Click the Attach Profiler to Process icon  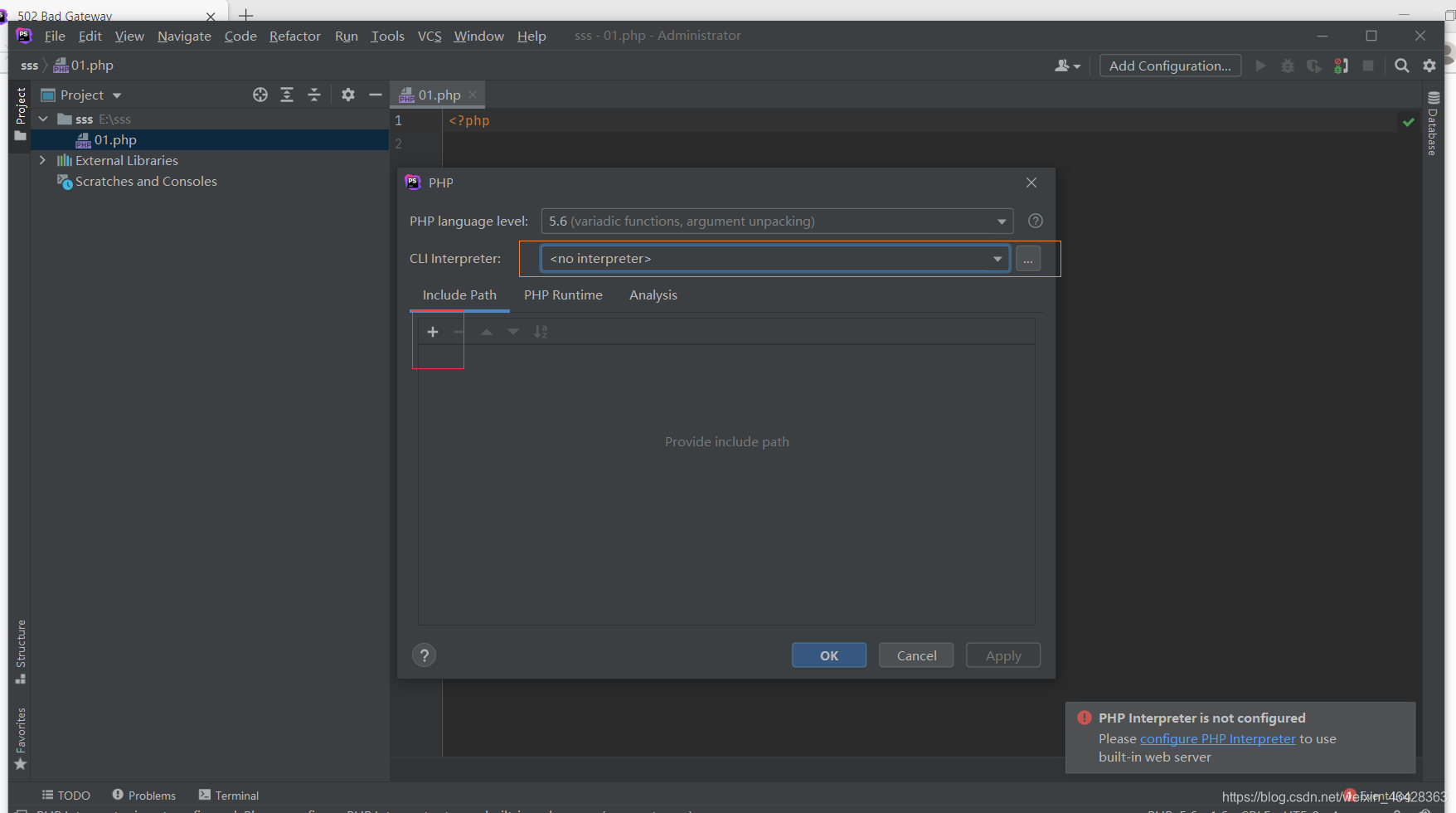[1340, 66]
